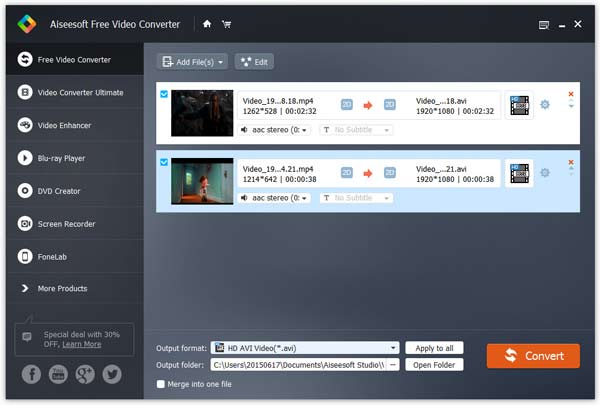The width and height of the screenshot is (600, 405).
Task: Click HD format film icon for Video_...18.avi
Action: (x=519, y=105)
